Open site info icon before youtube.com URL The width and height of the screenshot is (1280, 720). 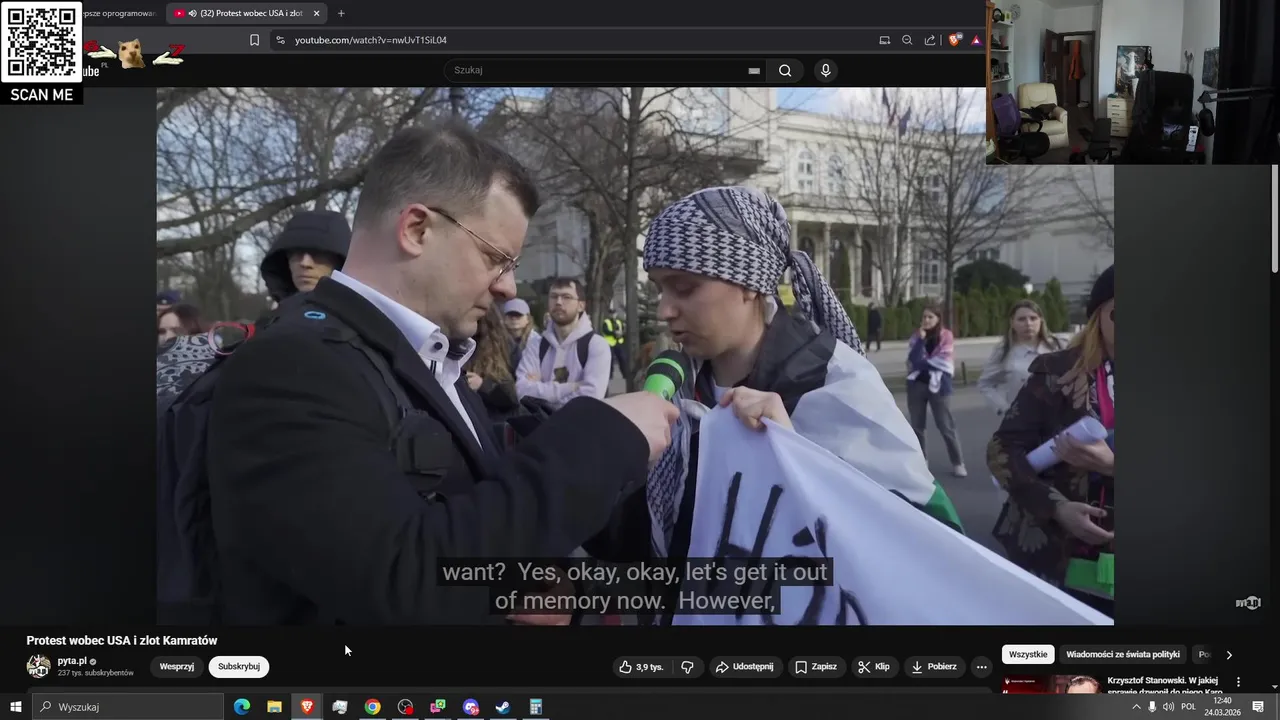pos(280,40)
